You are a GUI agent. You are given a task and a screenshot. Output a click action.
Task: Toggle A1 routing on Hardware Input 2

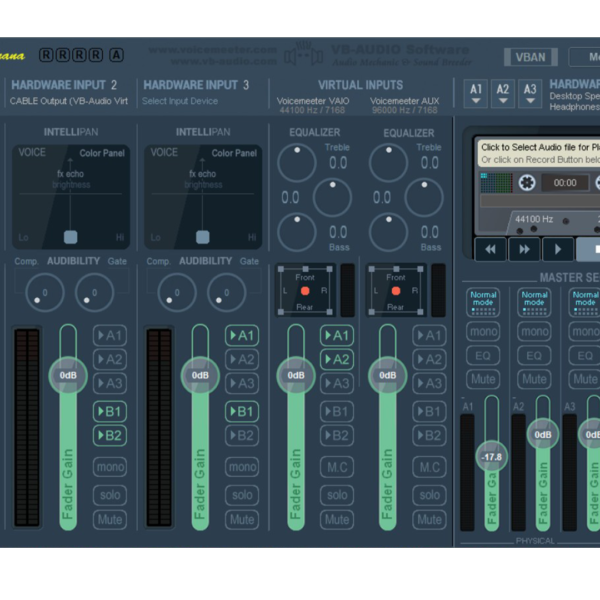pos(110,336)
